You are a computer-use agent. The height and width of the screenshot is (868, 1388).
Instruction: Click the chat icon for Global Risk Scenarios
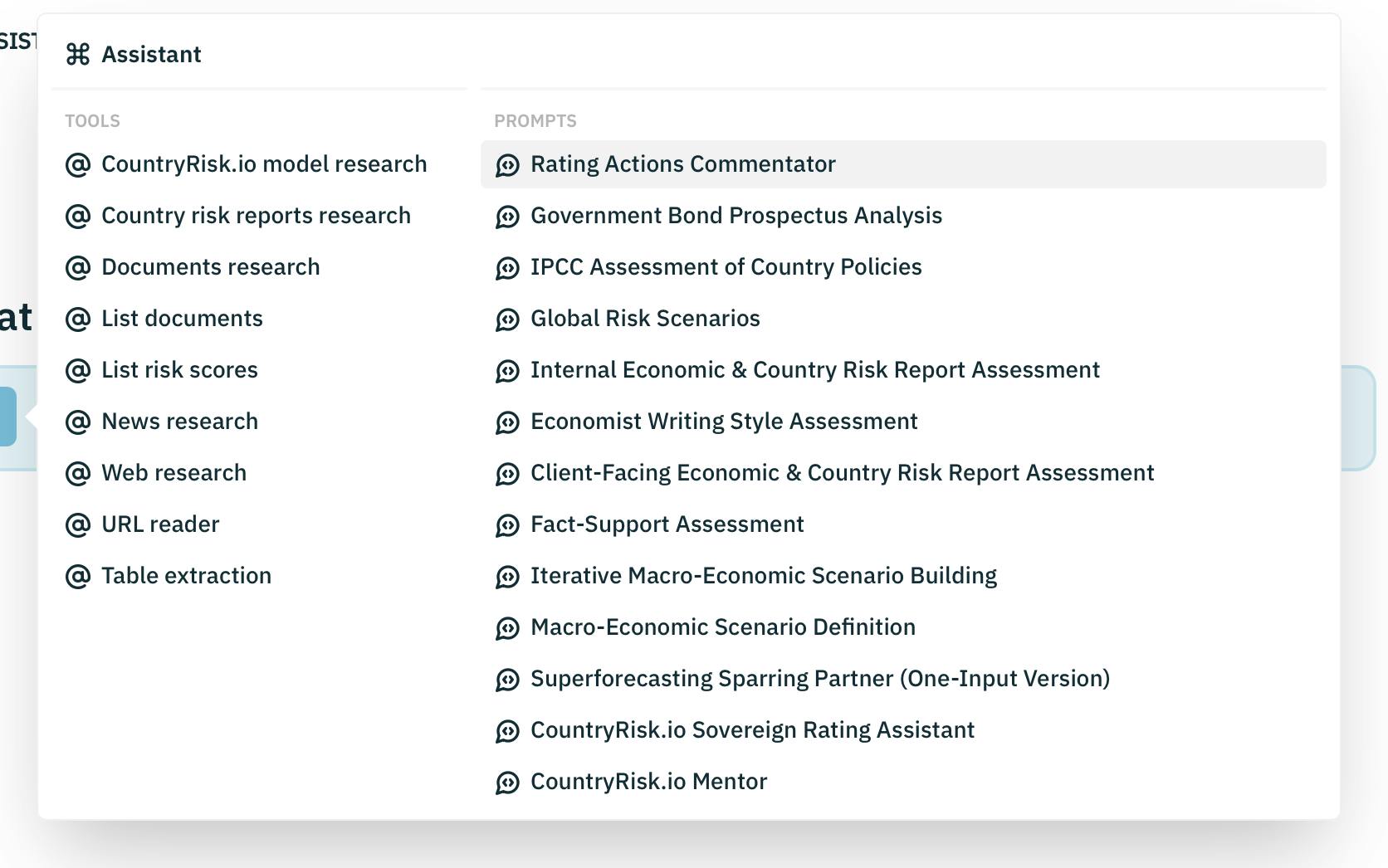click(507, 319)
